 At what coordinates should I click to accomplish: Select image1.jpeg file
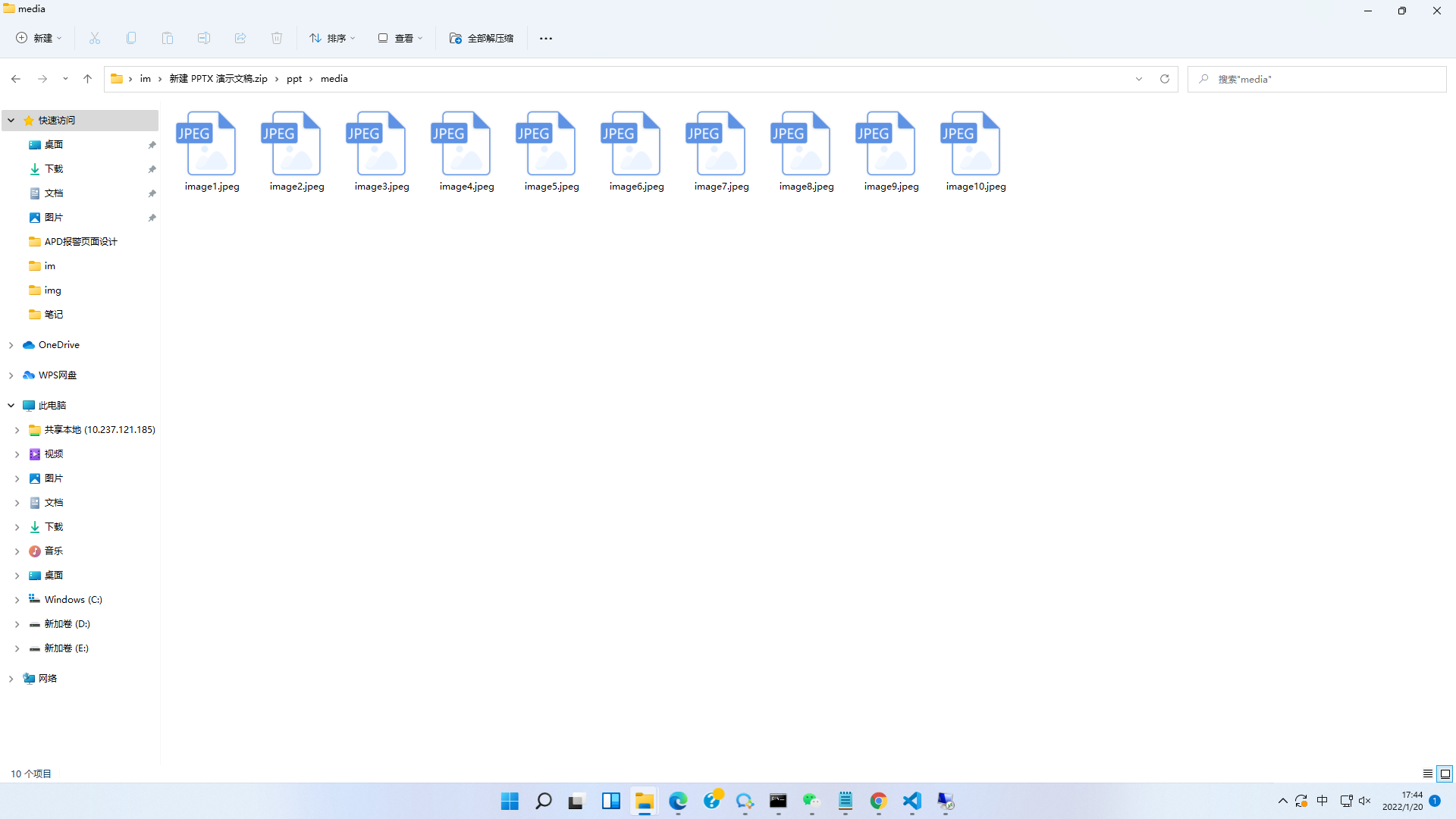(x=212, y=152)
